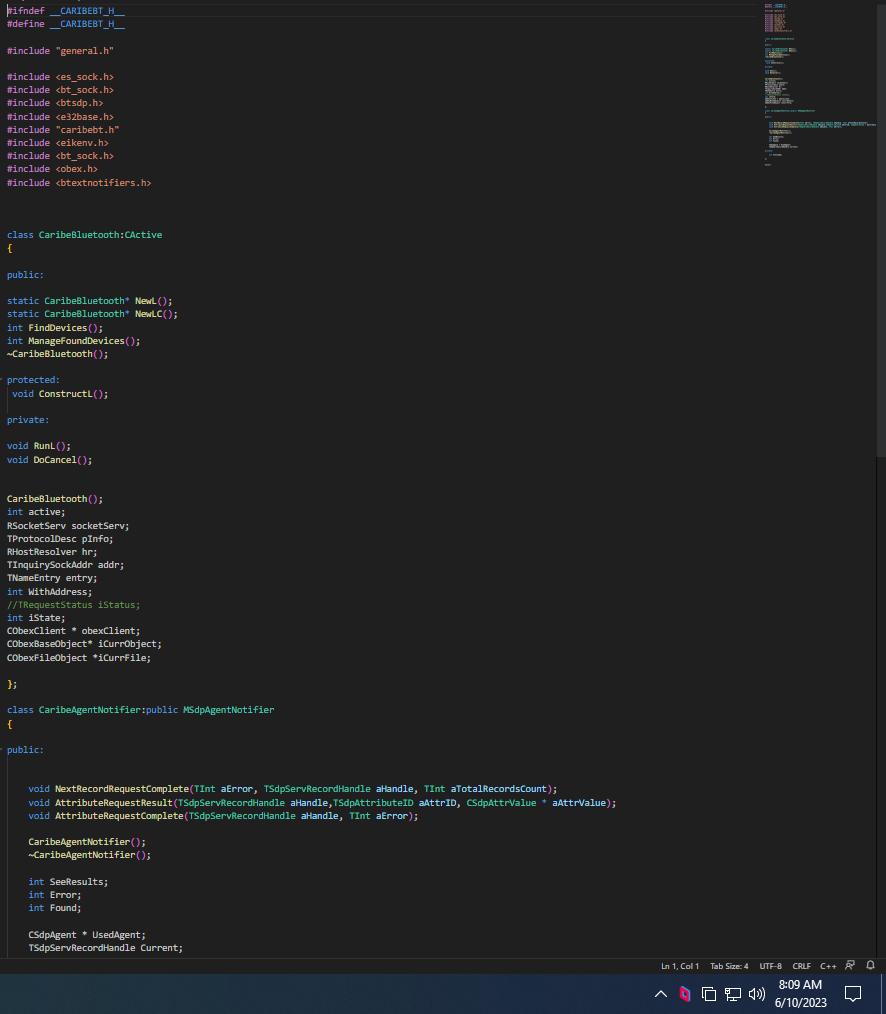Click TProtocolDesc pInfo; line
This screenshot has width=886, height=1014.
click(x=60, y=539)
